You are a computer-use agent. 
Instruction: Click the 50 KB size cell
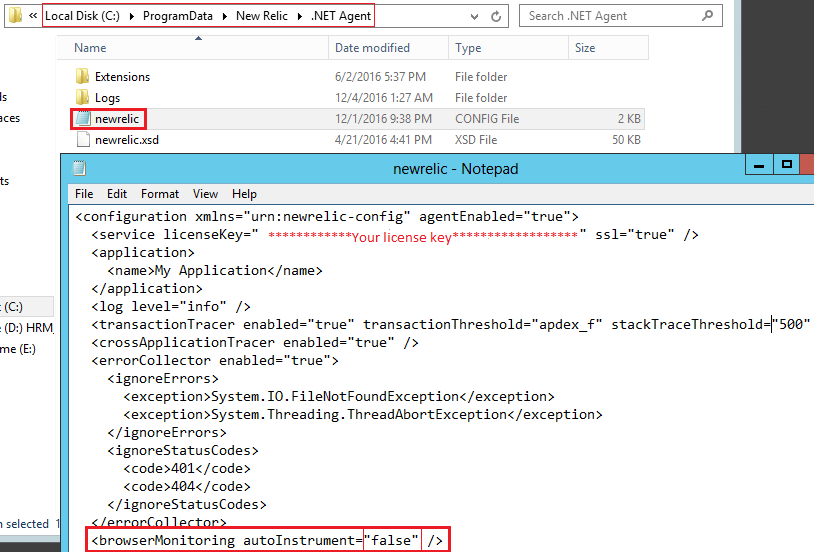(626, 140)
